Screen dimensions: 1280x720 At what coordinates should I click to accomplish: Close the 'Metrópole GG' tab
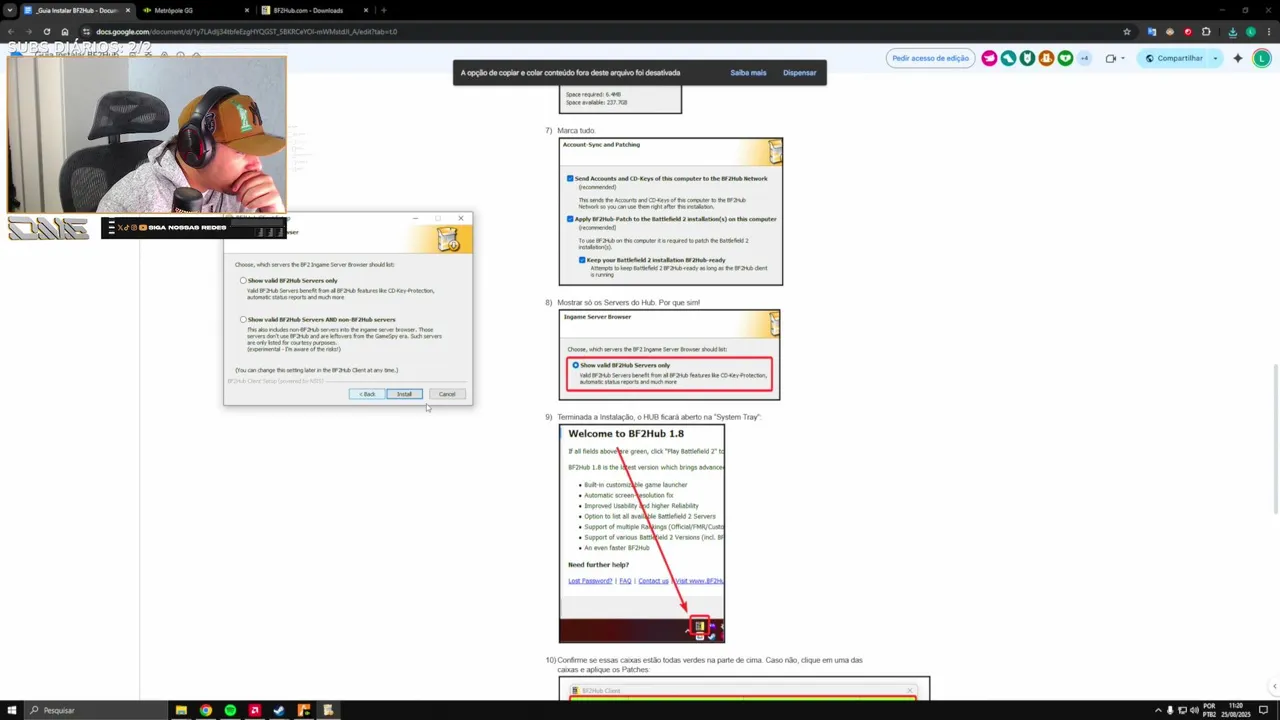(x=246, y=10)
